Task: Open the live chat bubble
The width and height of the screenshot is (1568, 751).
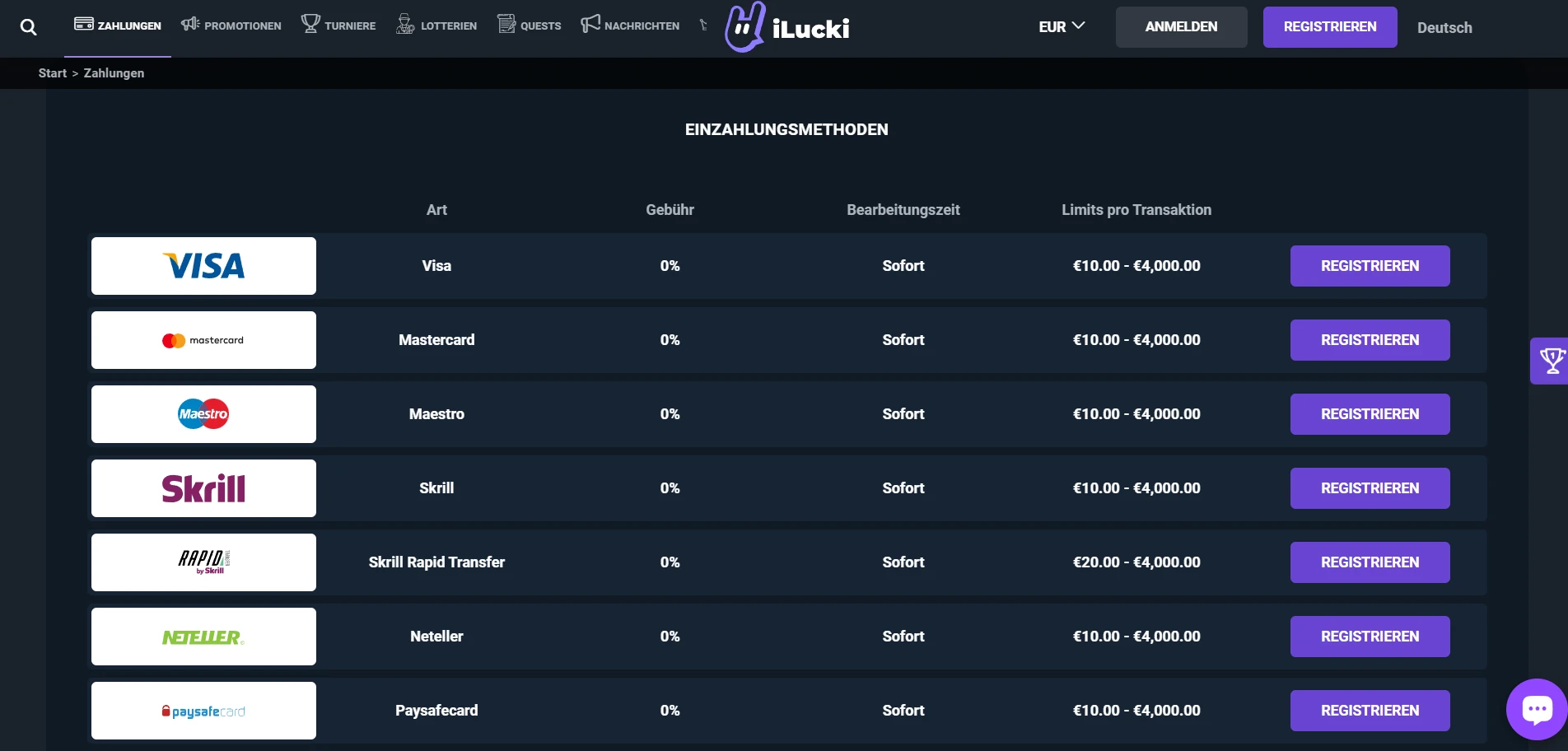Action: click(1537, 709)
